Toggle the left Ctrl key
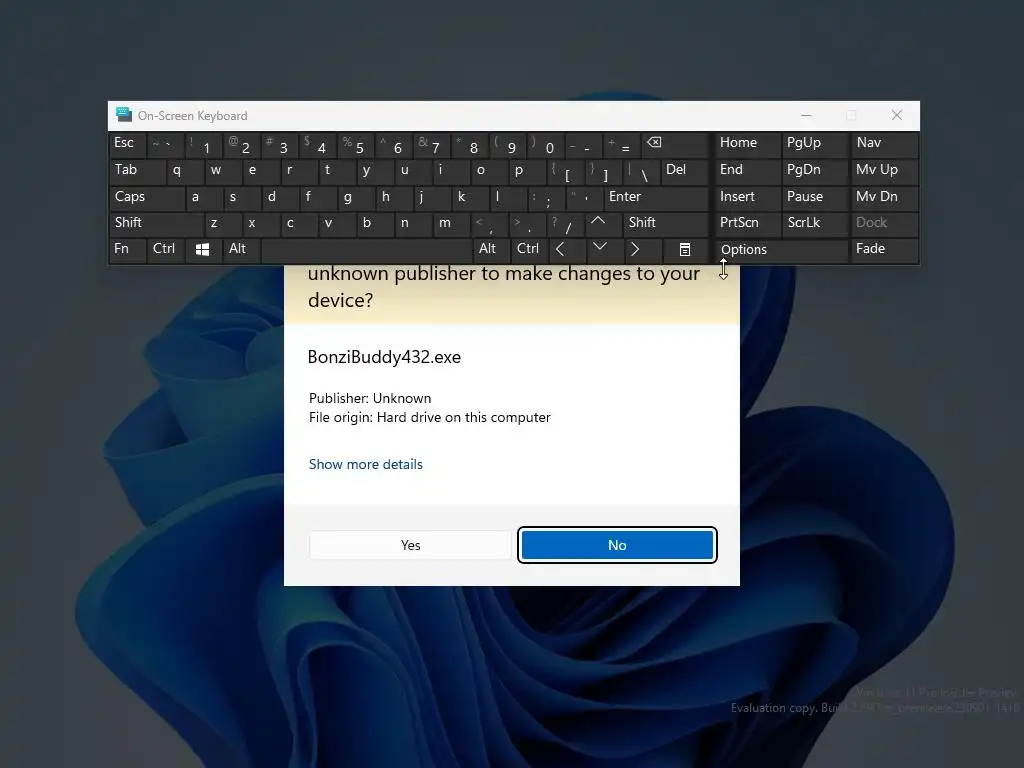Screen dimensions: 1024x768 pos(165,249)
